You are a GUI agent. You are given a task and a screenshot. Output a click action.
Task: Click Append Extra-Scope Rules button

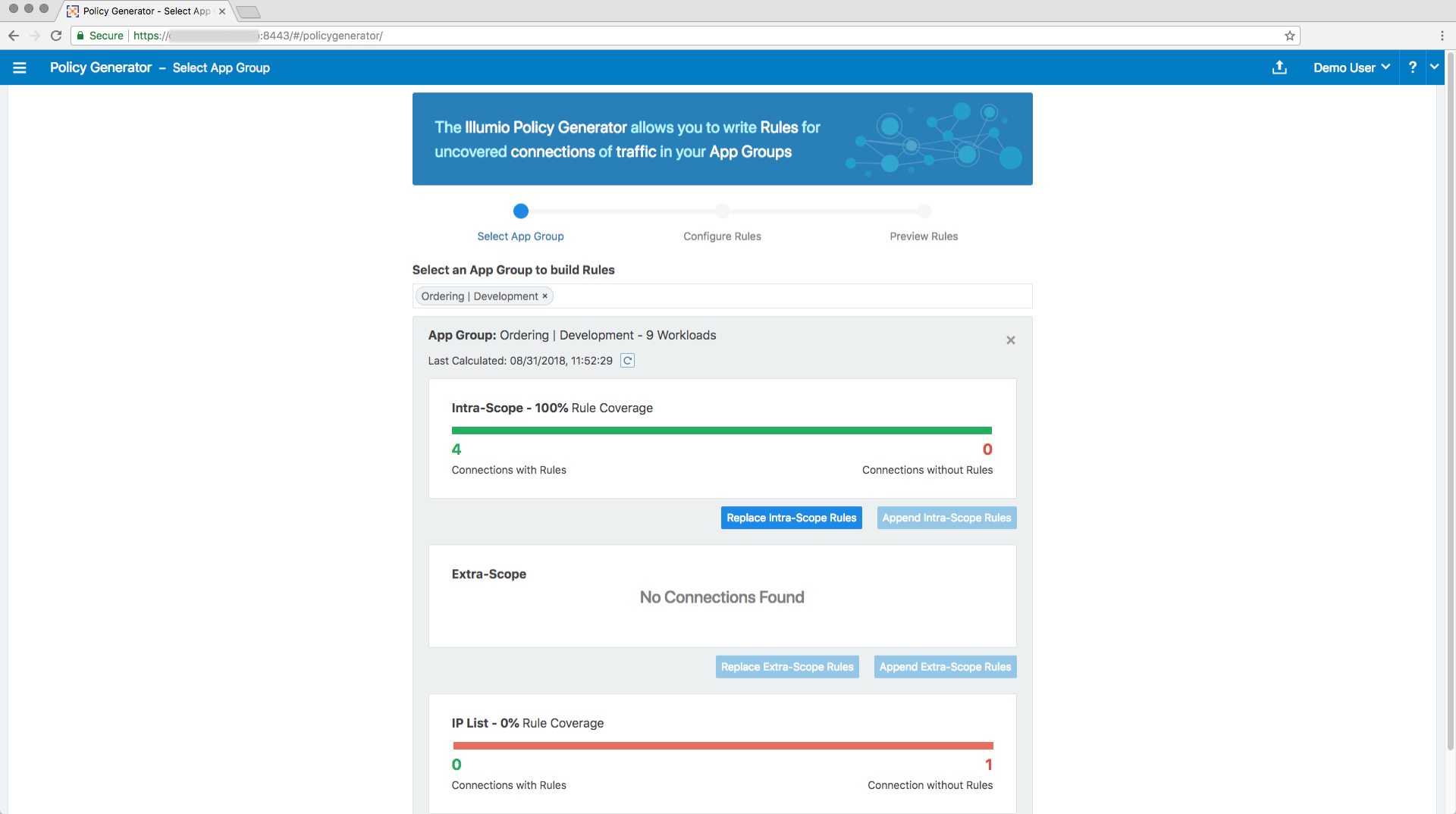pos(945,667)
